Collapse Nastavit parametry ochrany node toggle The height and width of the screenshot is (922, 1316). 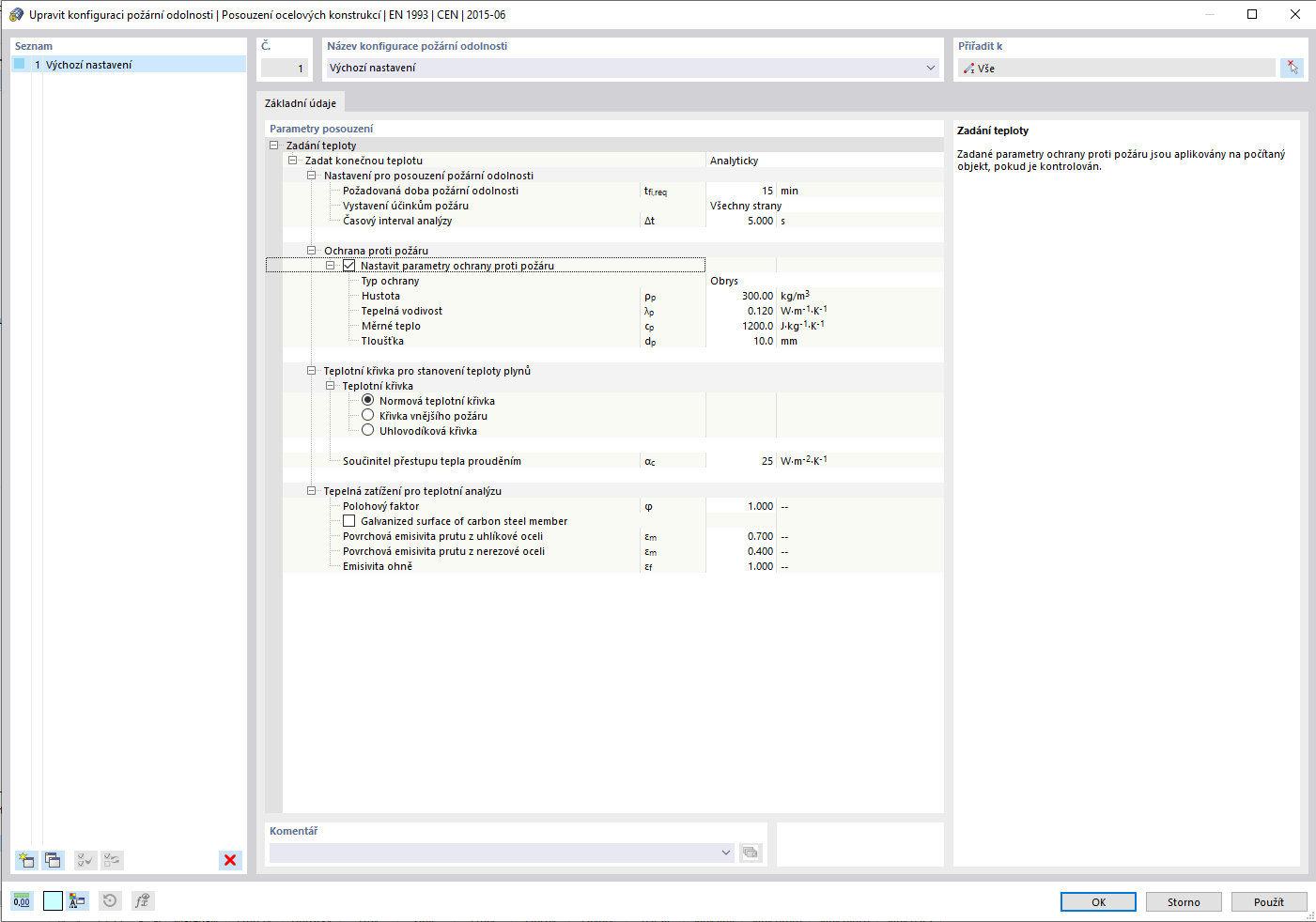pyautogui.click(x=331, y=266)
